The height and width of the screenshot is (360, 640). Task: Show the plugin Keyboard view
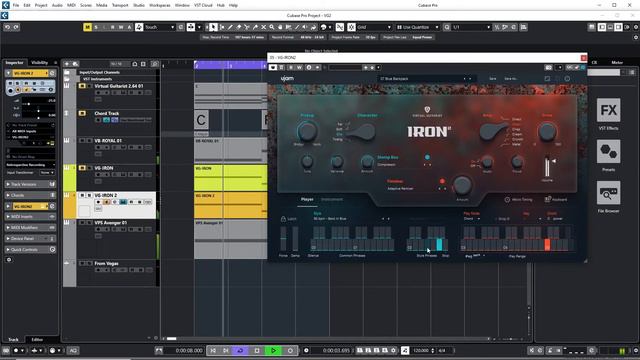[x=556, y=200]
